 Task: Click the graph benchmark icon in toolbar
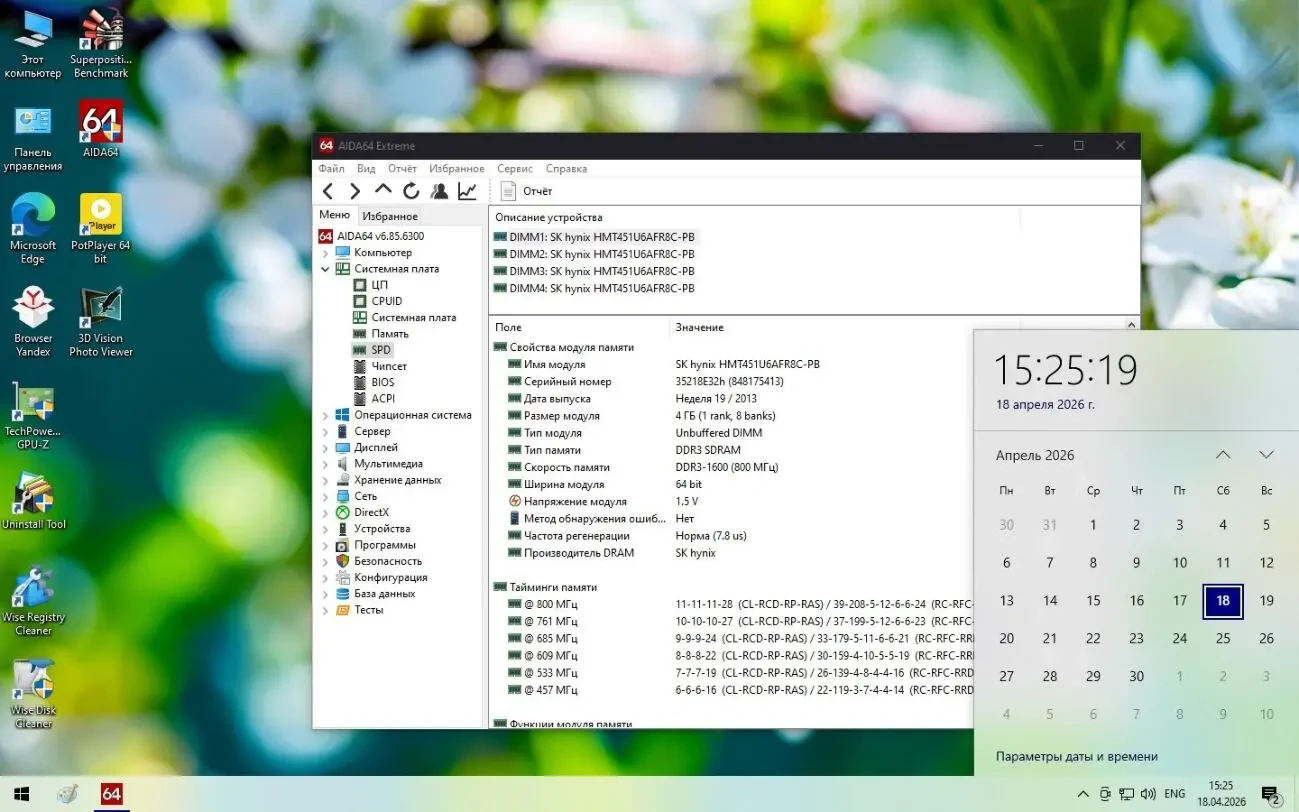(467, 191)
